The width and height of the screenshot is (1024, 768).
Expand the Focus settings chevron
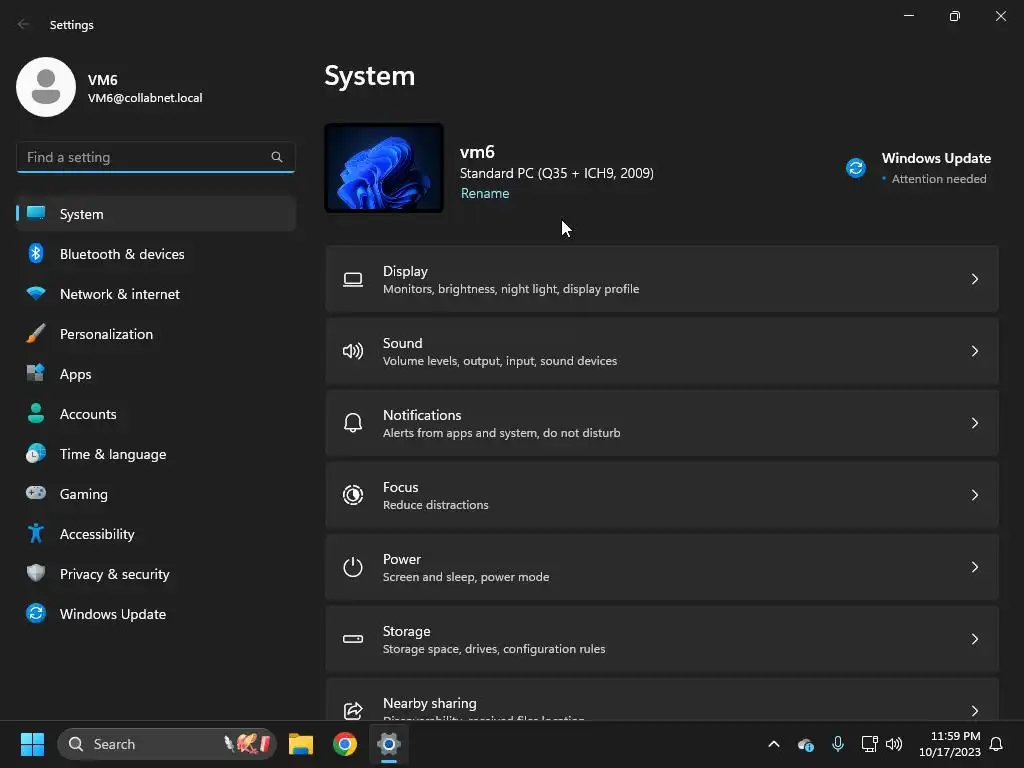pos(974,495)
